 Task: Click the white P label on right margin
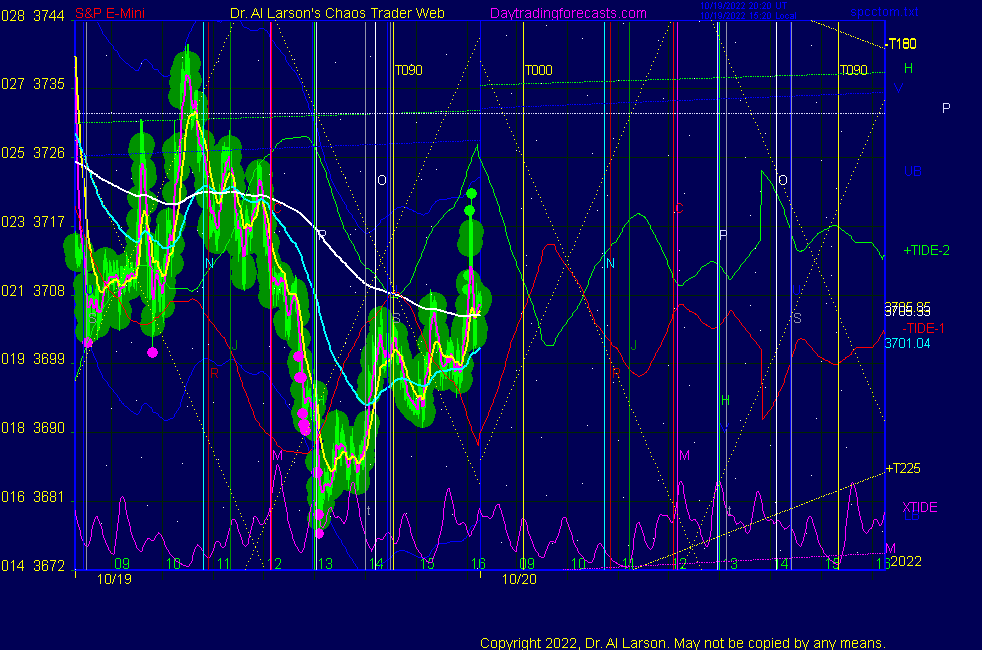click(945, 108)
